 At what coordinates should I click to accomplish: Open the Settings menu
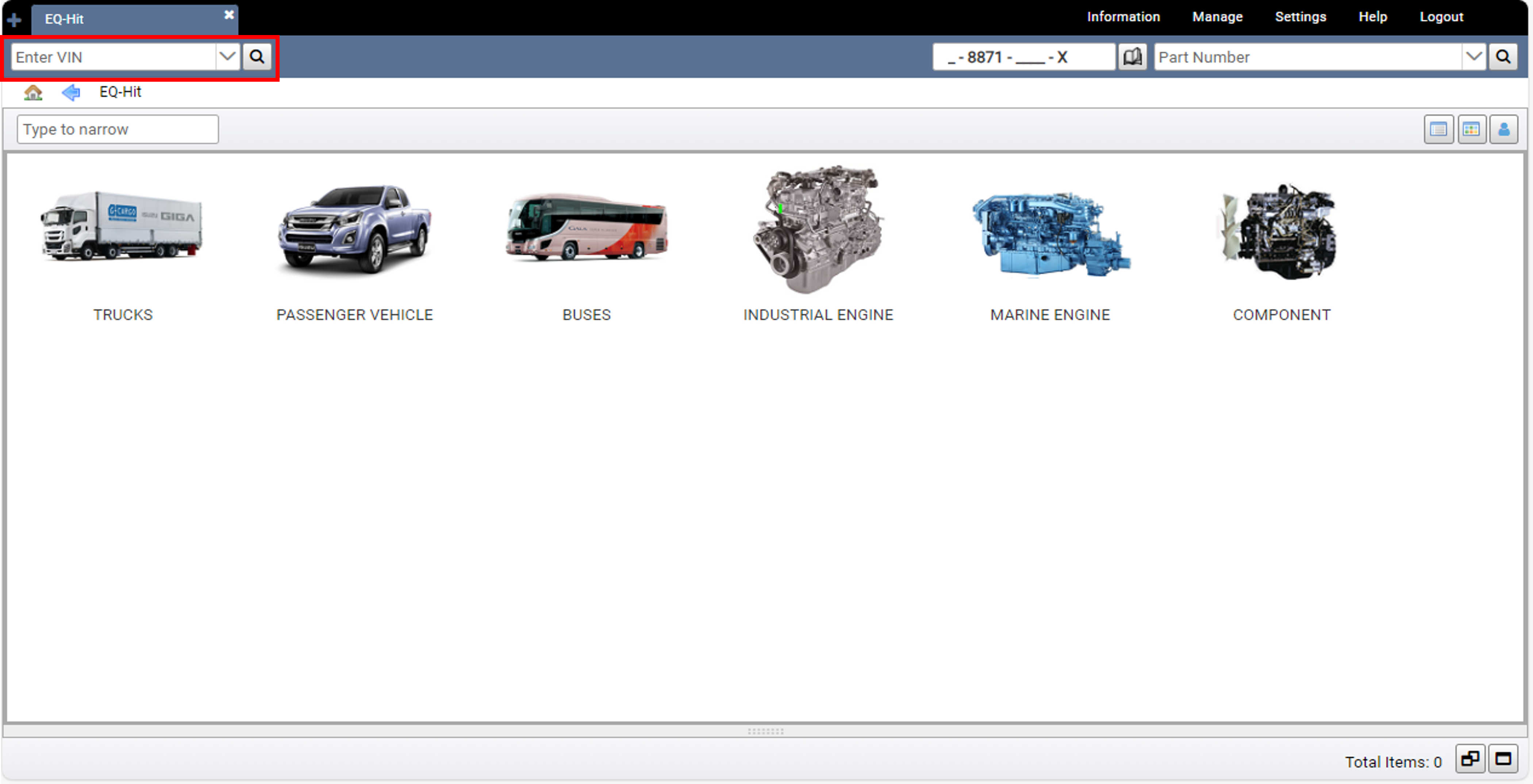click(x=1300, y=17)
